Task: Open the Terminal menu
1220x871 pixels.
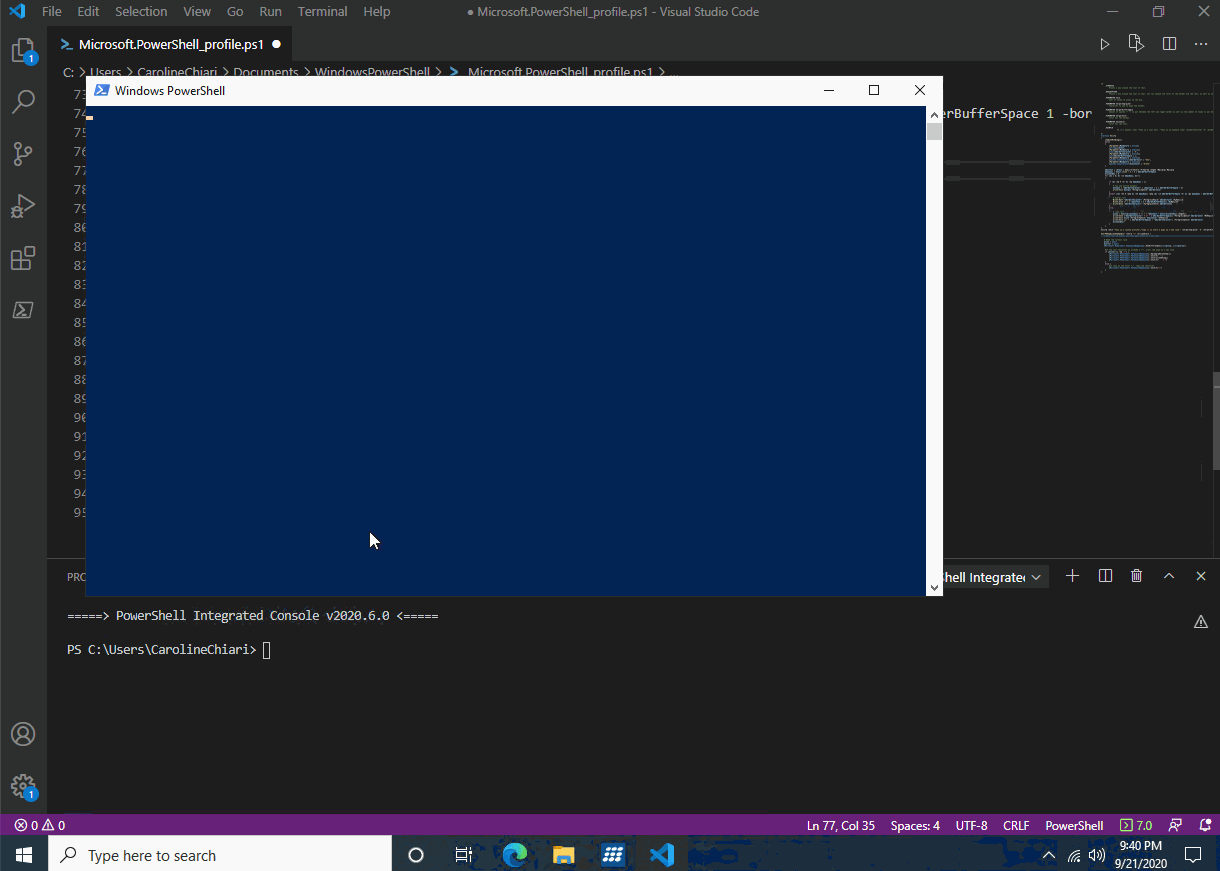Action: [322, 12]
